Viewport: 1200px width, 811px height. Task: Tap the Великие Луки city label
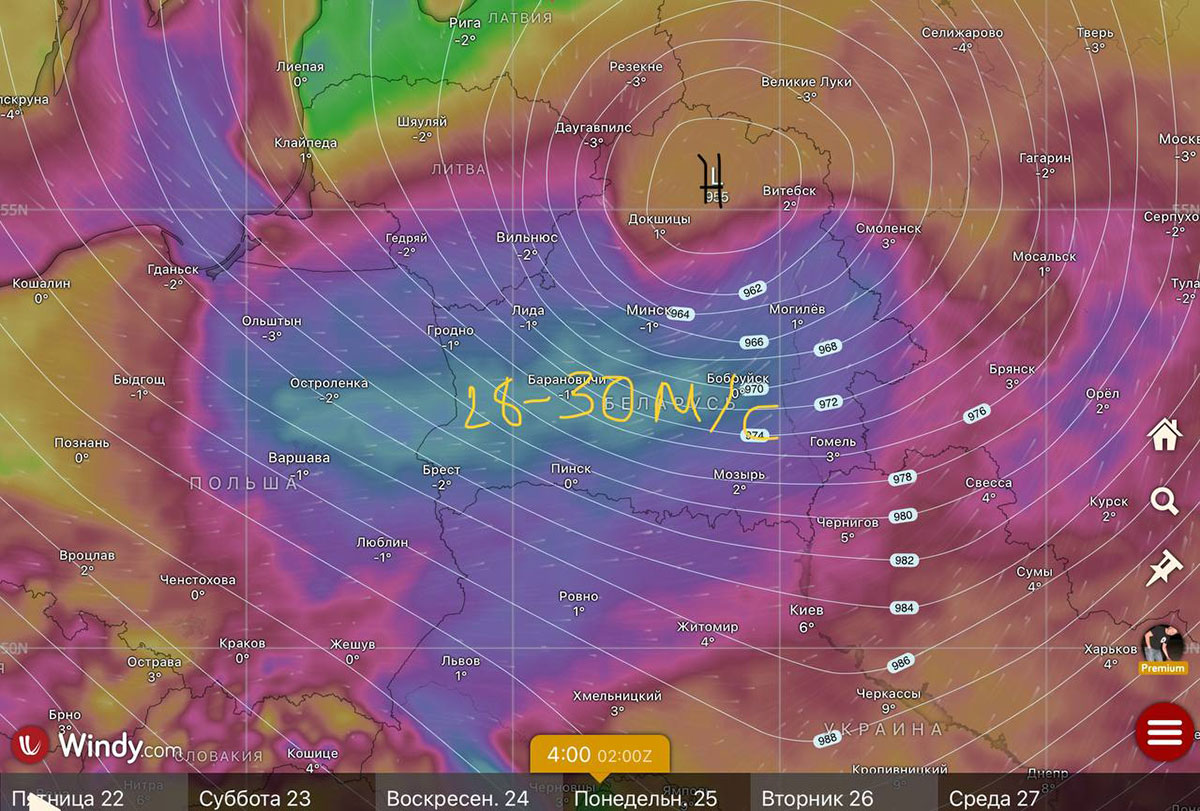coord(808,82)
